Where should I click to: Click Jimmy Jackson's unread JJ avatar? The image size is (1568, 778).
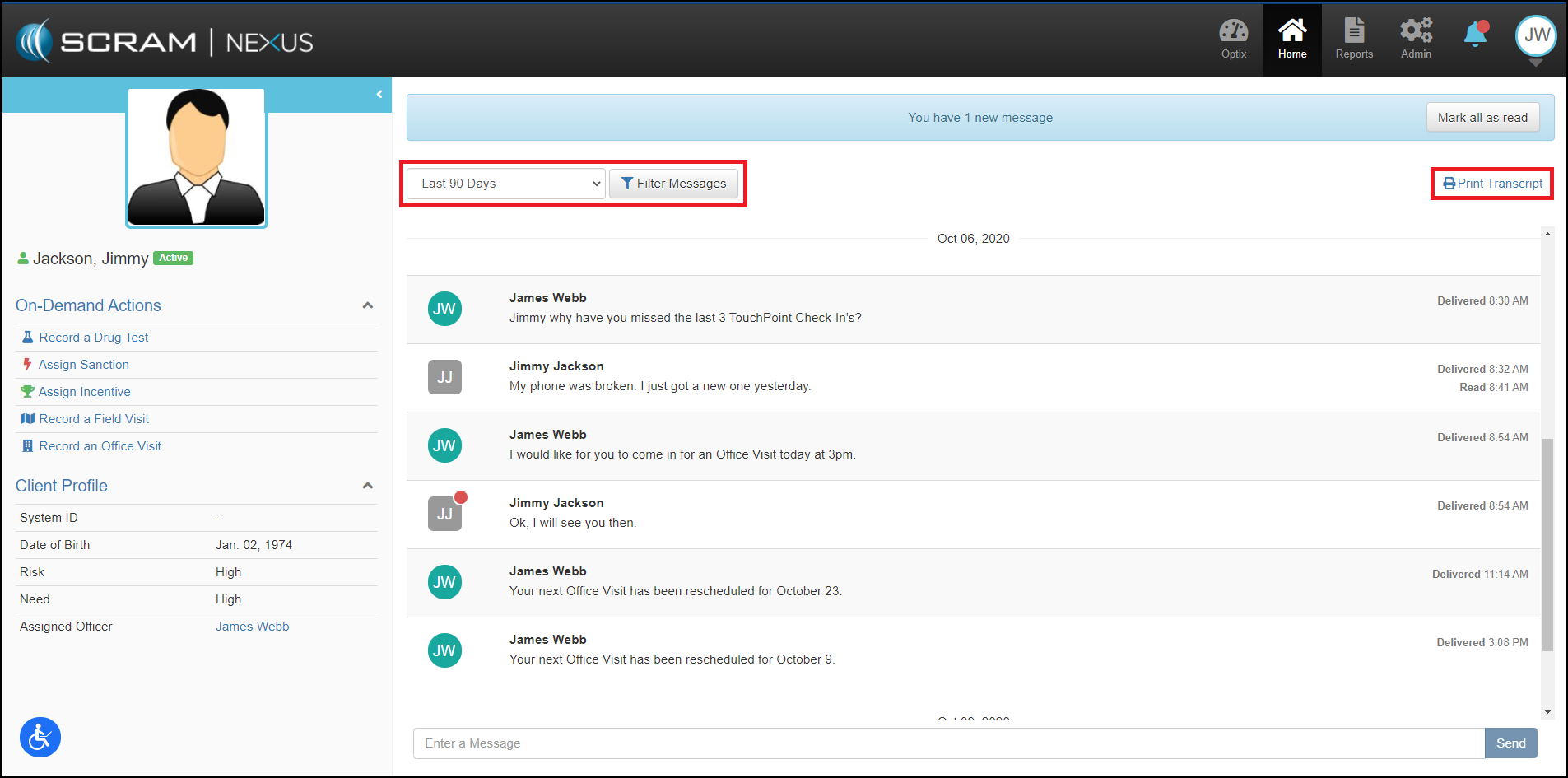[444, 514]
